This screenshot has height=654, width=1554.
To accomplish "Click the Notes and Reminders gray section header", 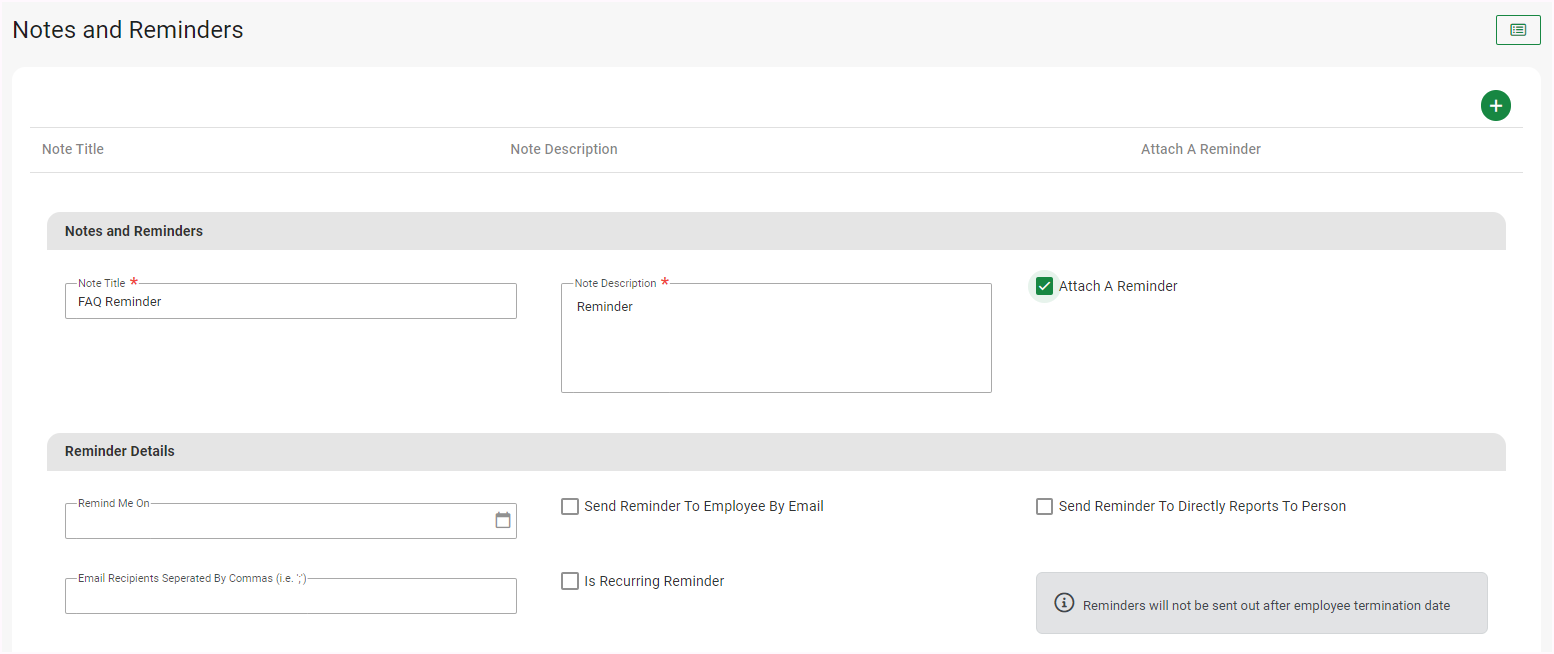I will [x=134, y=231].
